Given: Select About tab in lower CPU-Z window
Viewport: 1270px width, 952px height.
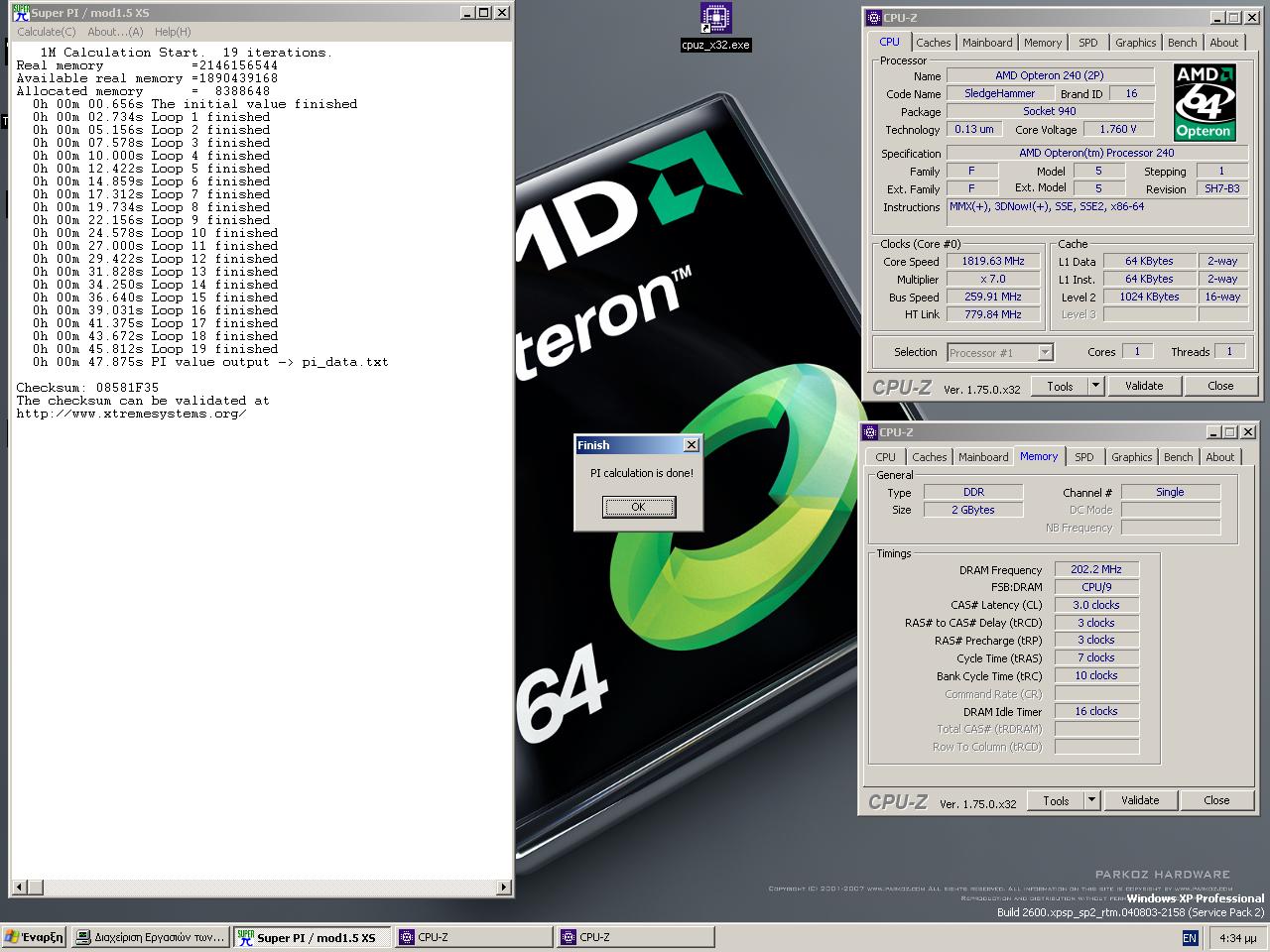Looking at the screenshot, I should point(1220,457).
